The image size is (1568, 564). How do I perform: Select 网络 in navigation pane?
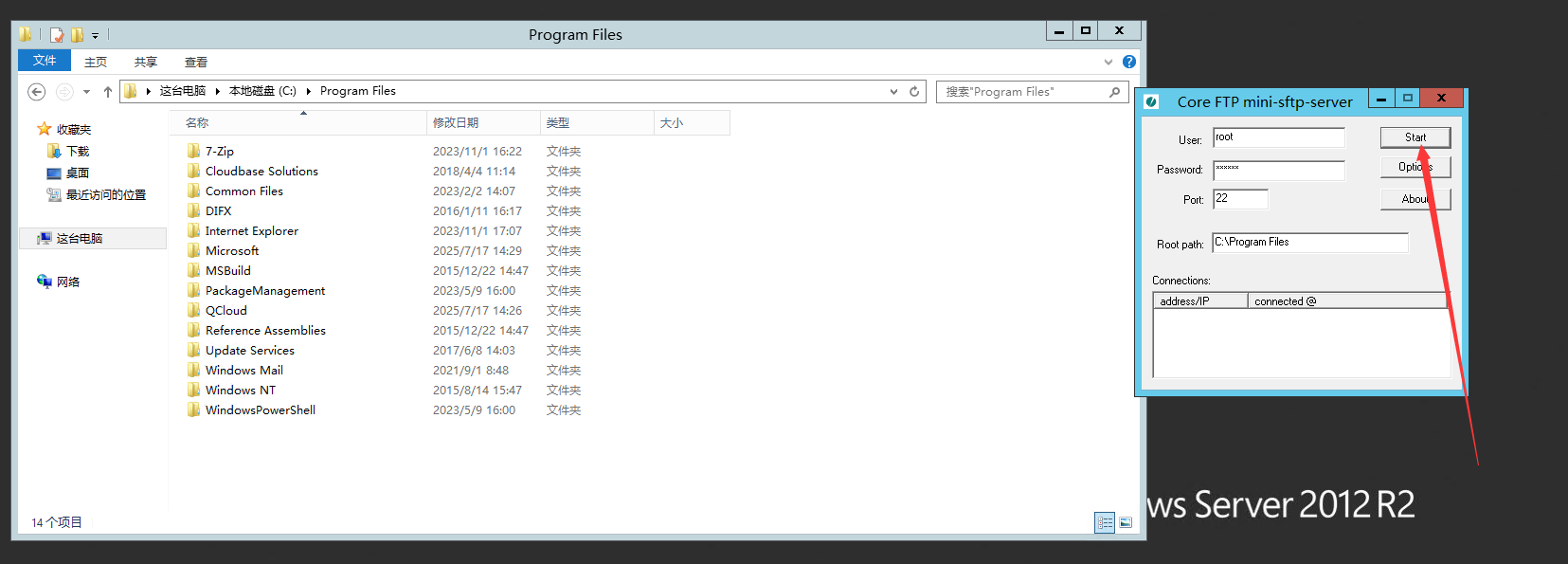(x=67, y=282)
